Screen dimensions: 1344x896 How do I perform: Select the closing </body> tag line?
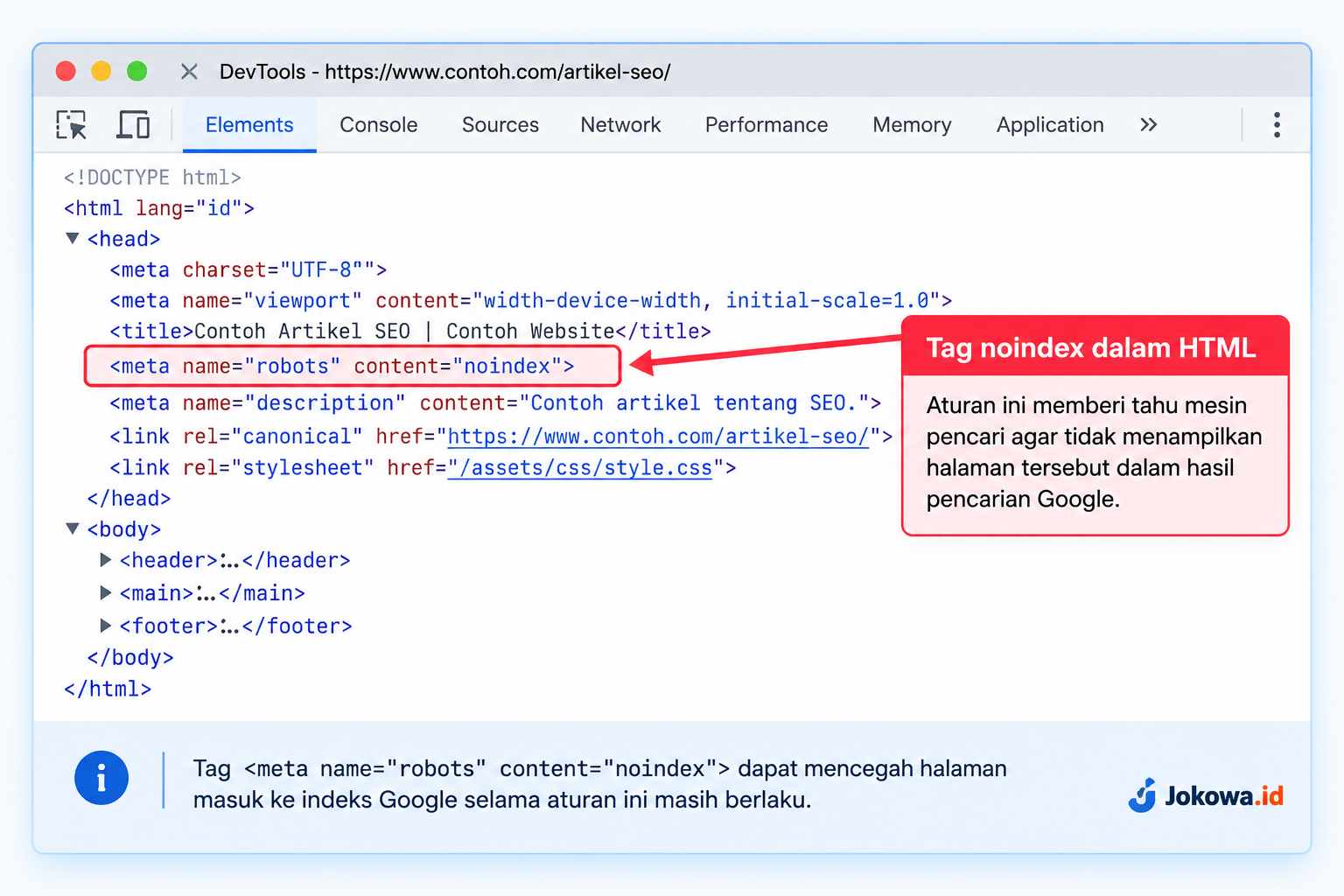130,657
